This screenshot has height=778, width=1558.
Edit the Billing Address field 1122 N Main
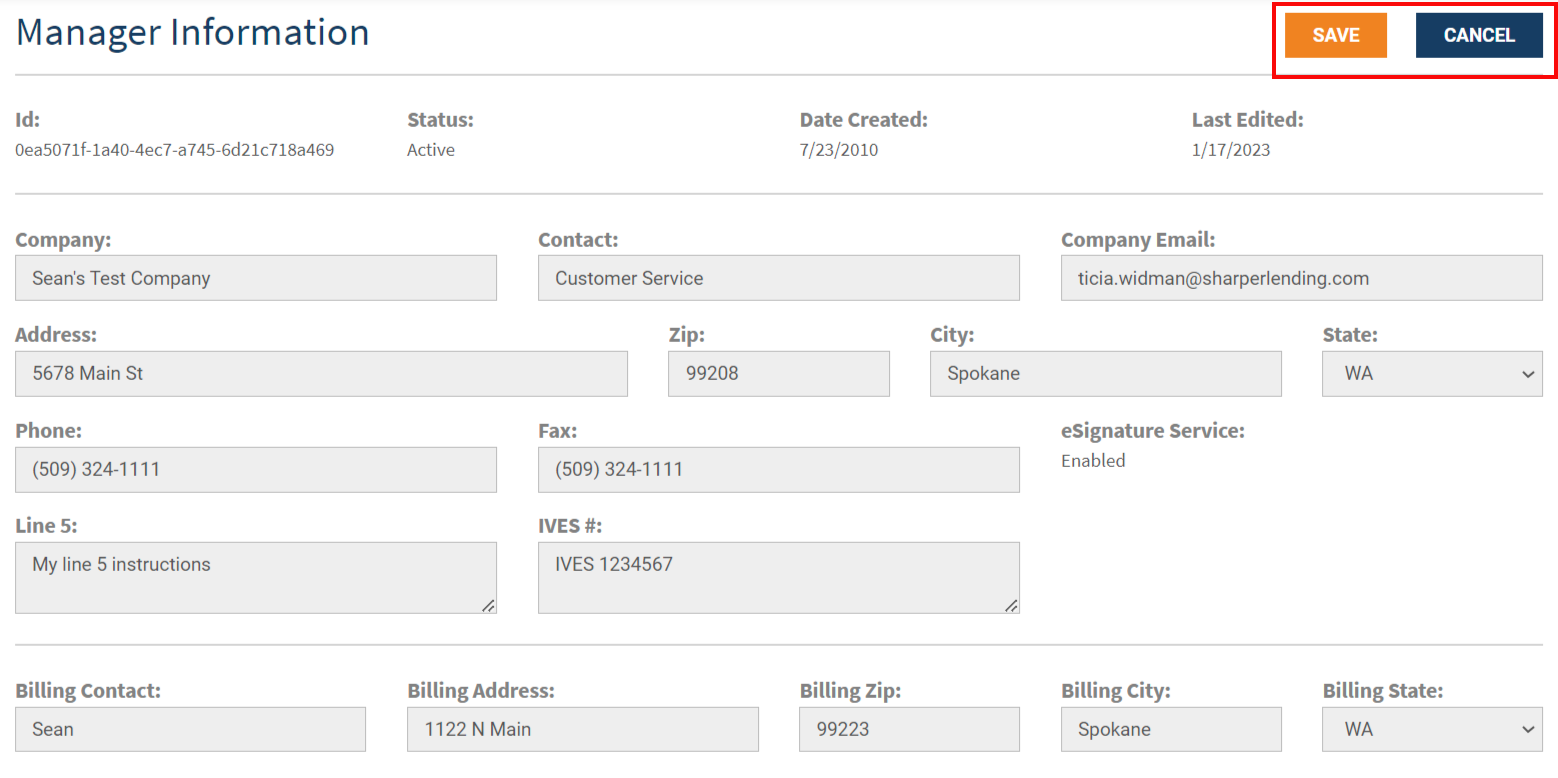tap(583, 729)
